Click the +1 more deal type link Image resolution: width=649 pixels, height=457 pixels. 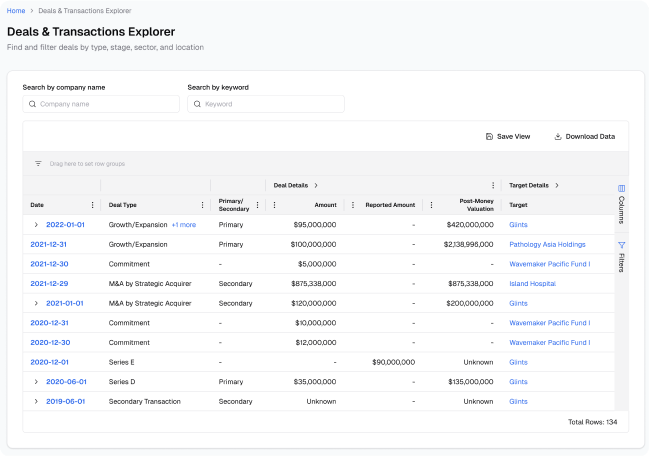click(184, 225)
